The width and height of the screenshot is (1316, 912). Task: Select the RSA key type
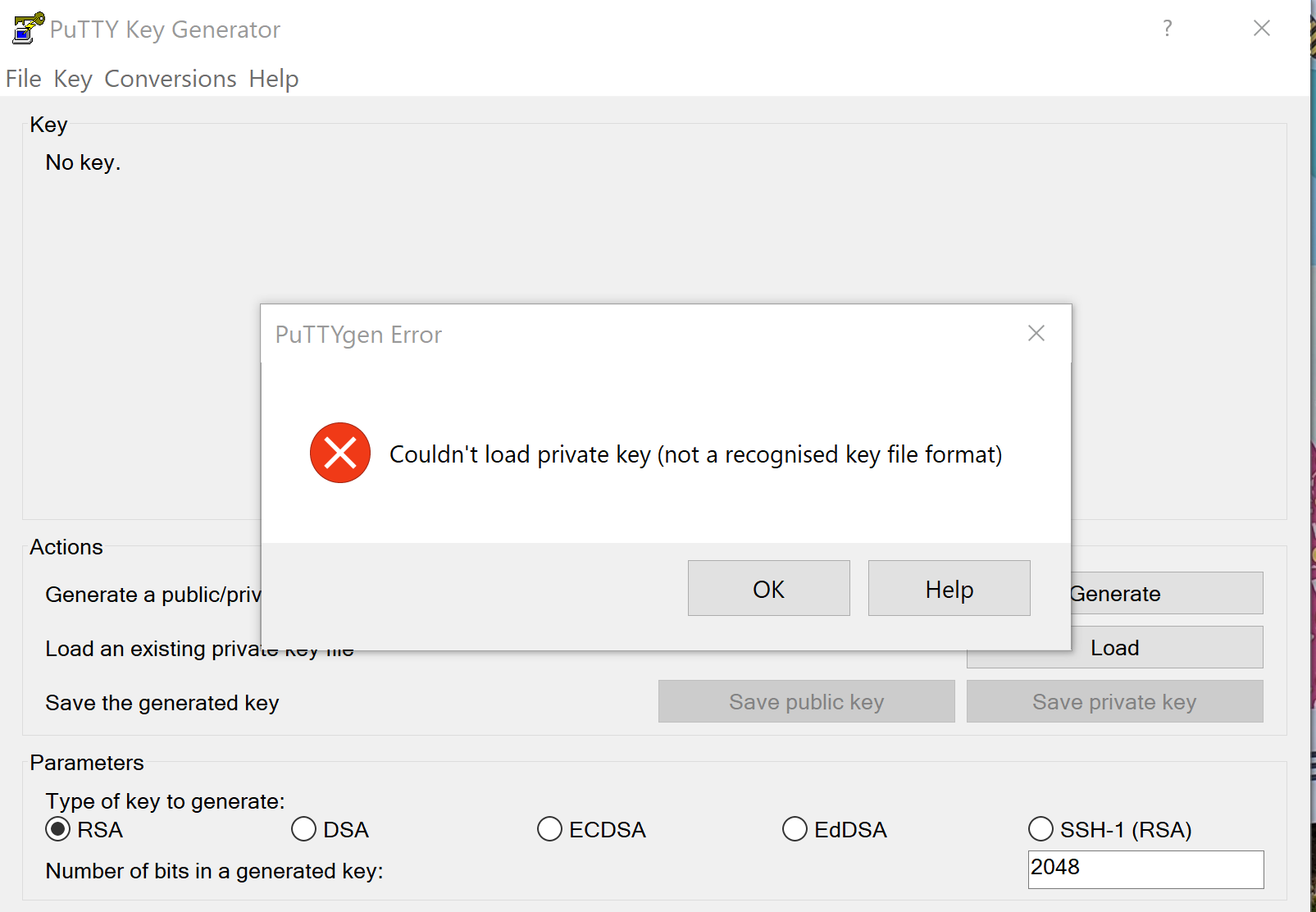[56, 829]
